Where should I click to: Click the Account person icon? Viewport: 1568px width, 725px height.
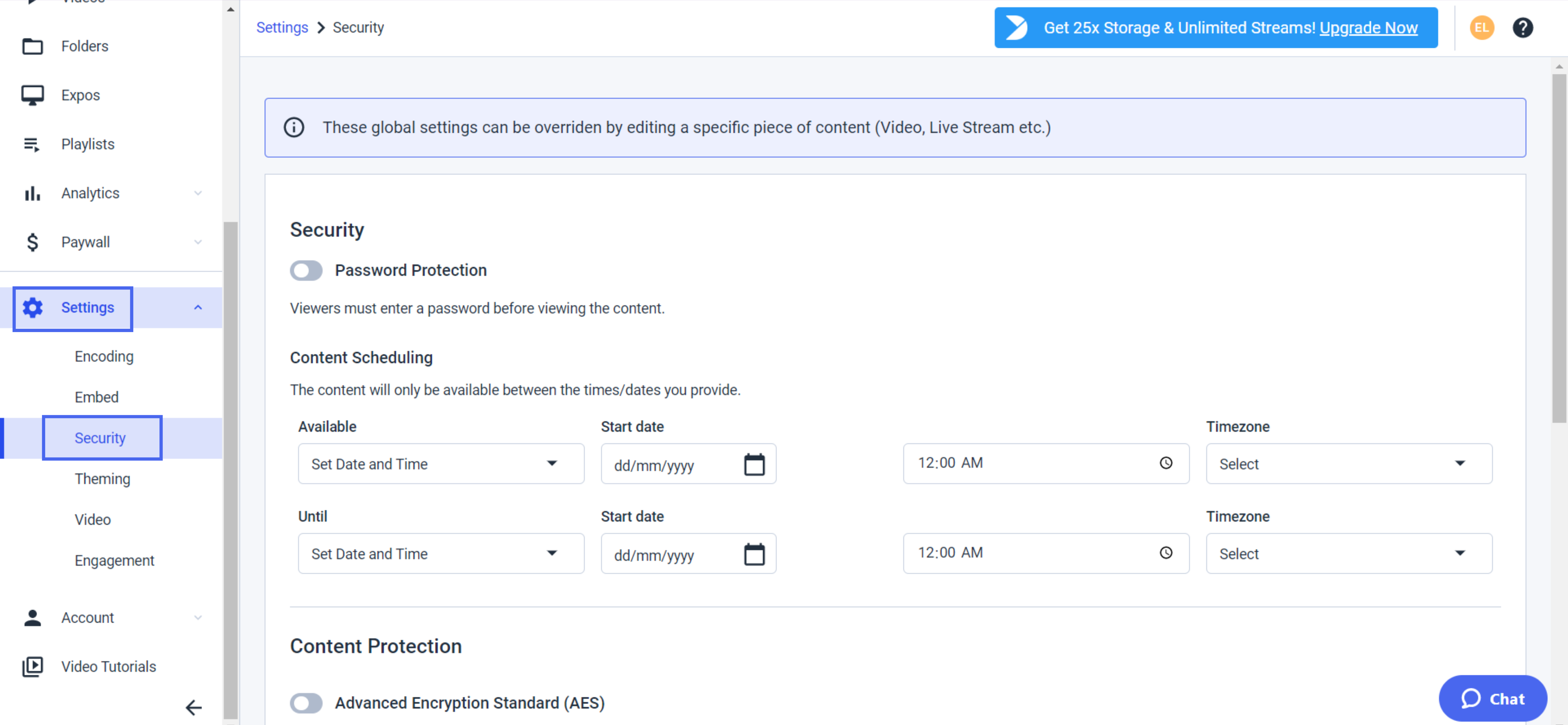pos(32,617)
